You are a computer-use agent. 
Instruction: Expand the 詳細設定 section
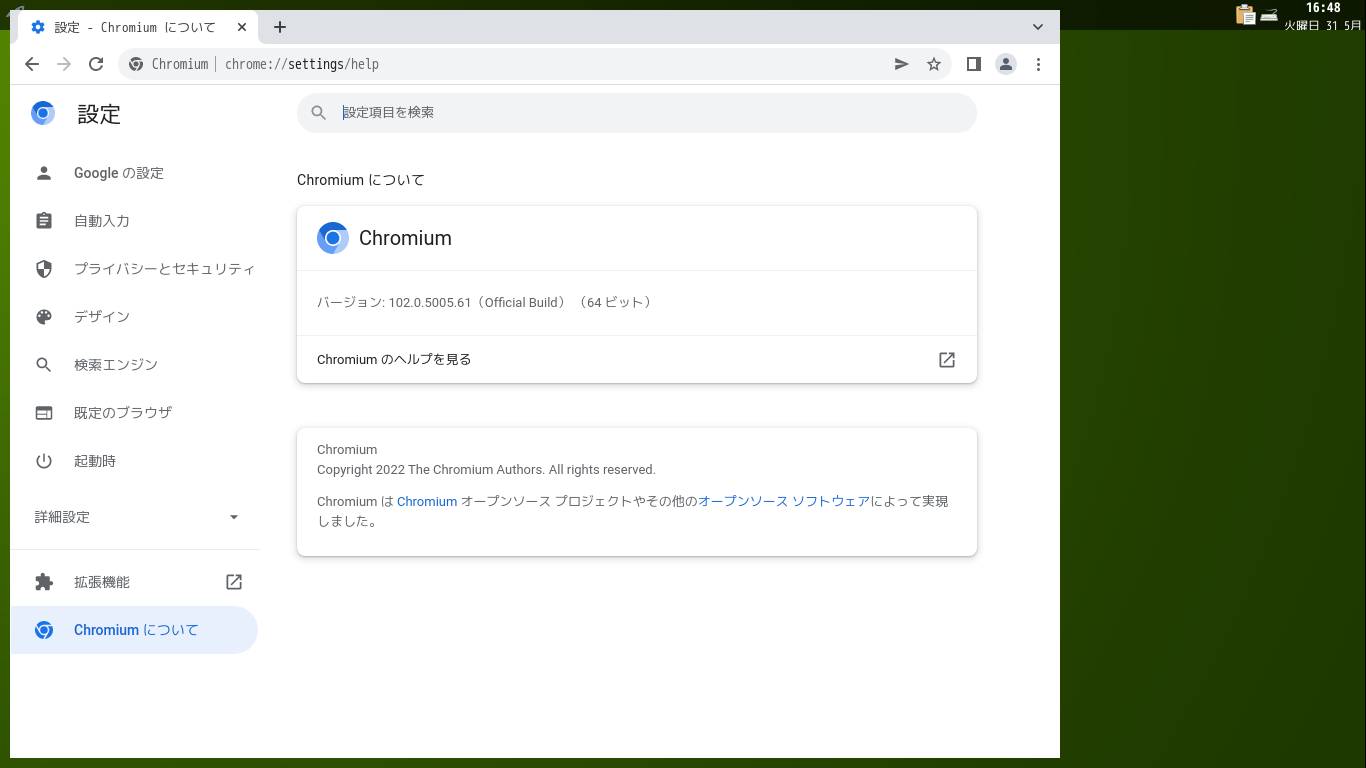click(134, 517)
